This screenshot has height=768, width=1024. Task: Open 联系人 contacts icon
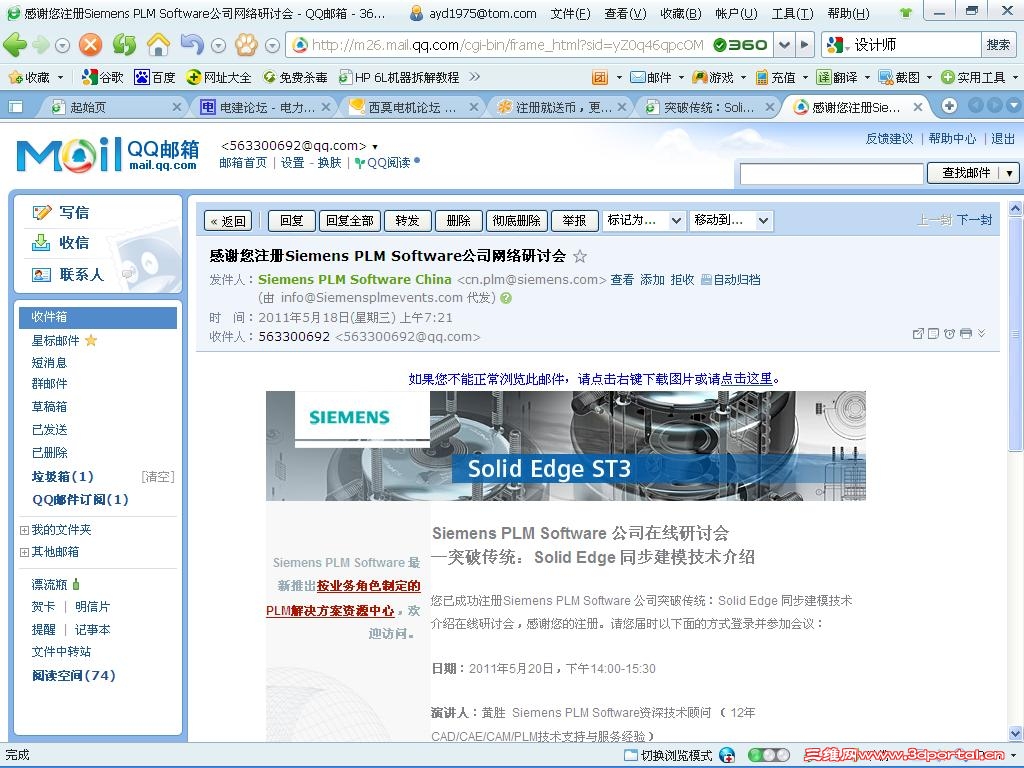click(x=41, y=275)
